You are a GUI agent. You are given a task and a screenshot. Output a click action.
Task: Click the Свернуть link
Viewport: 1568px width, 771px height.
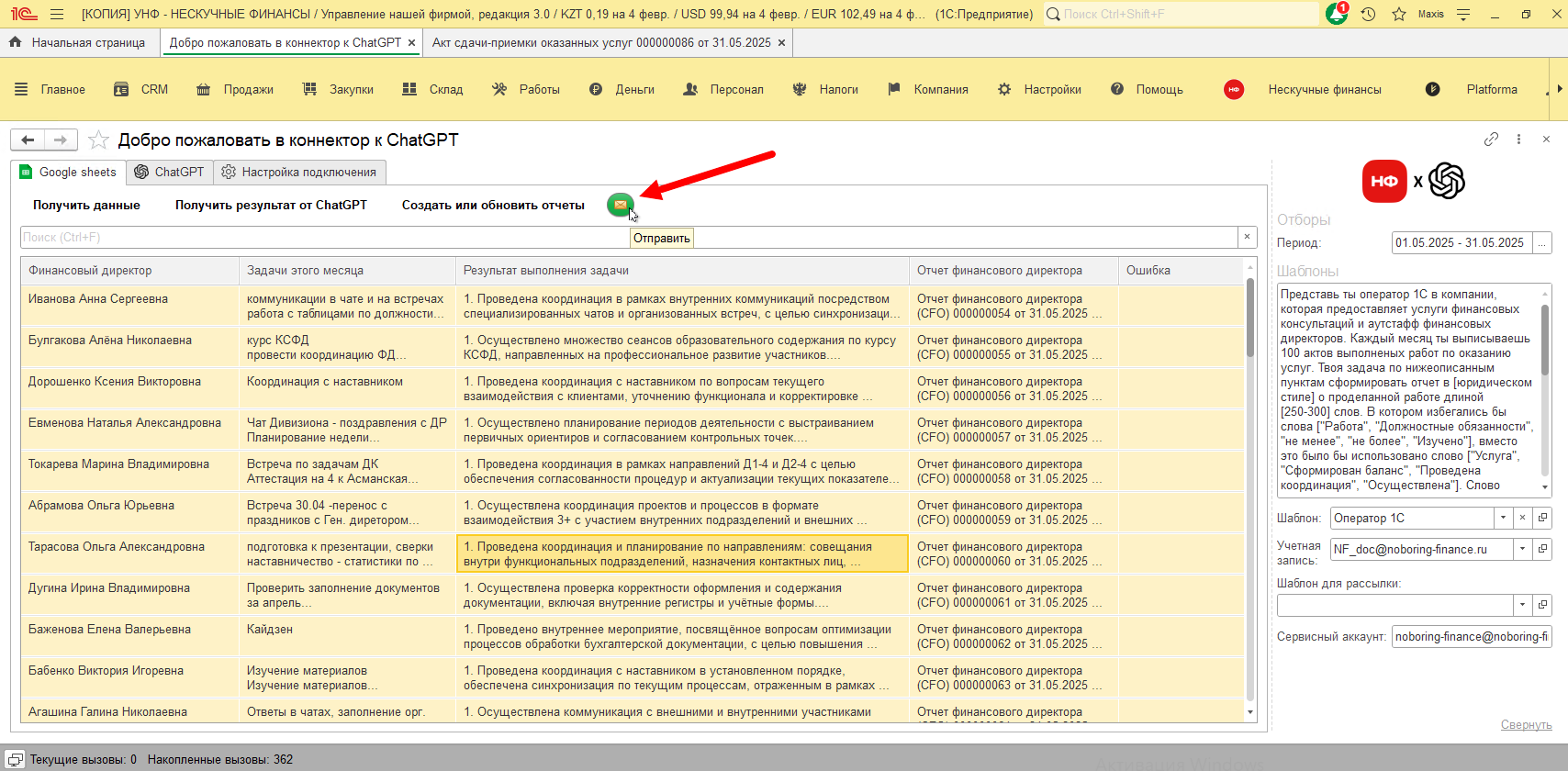pyautogui.click(x=1526, y=725)
